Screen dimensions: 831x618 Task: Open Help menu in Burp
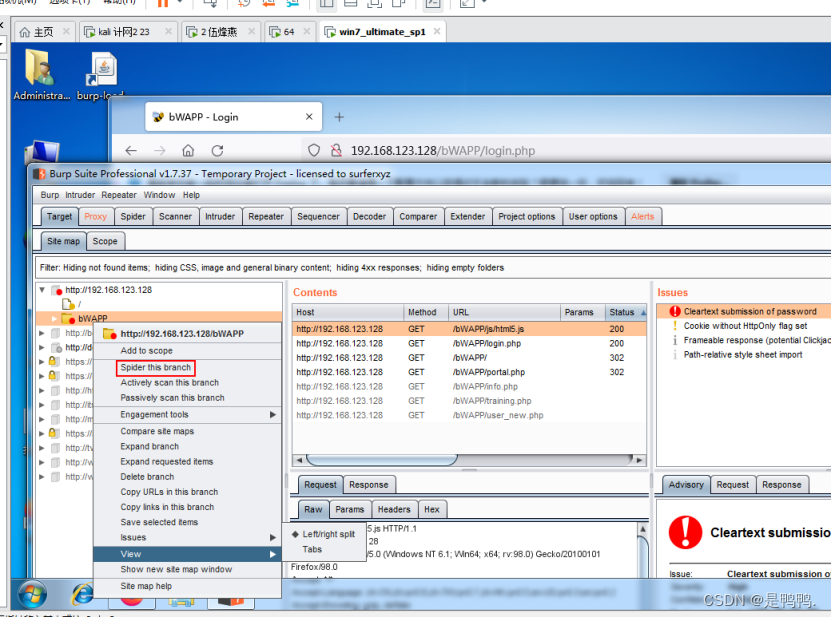pos(191,195)
